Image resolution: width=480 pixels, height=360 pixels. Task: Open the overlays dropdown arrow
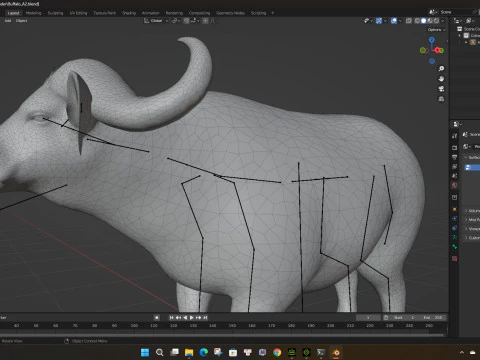point(400,21)
